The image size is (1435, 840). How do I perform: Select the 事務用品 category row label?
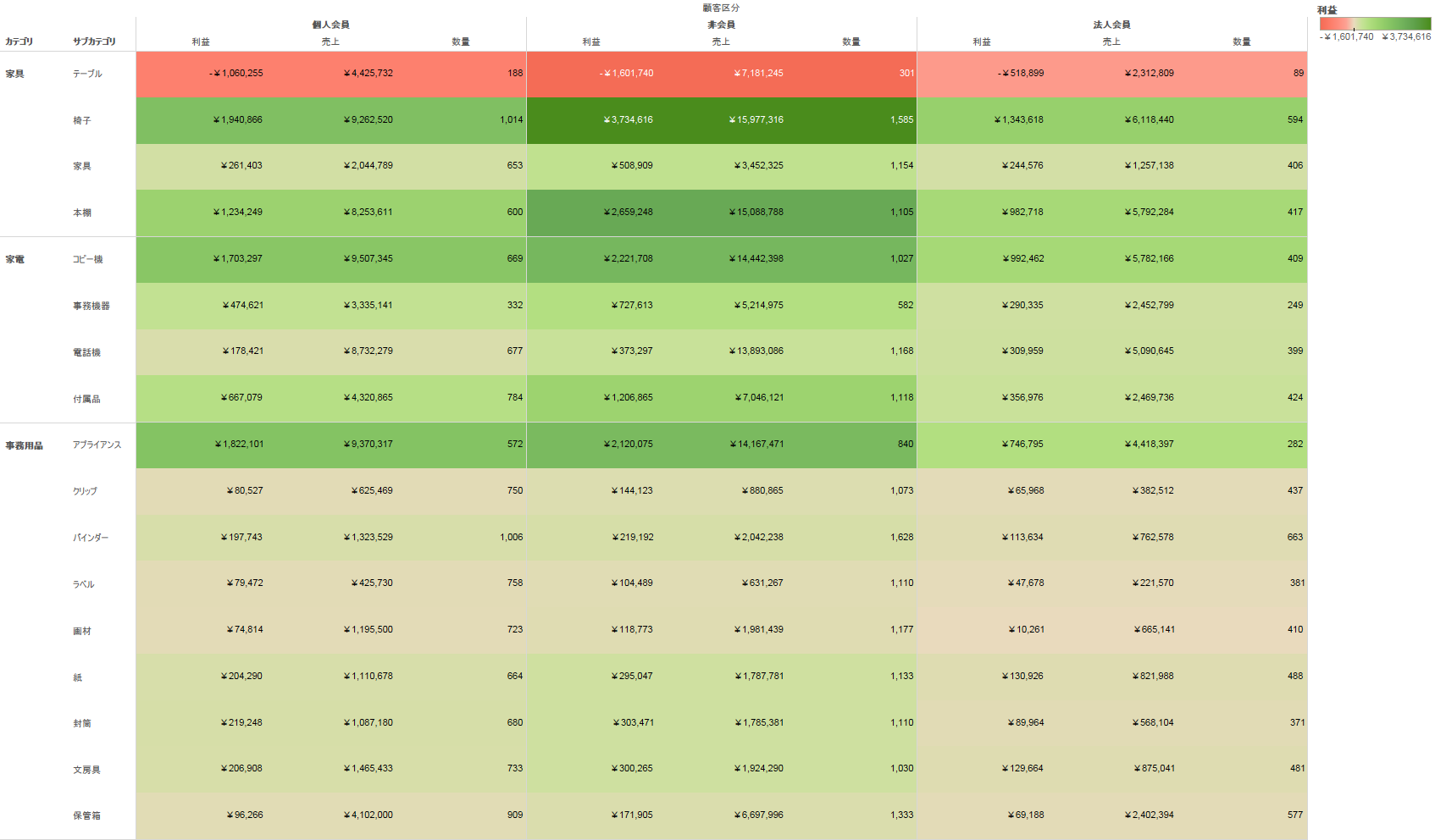click(x=24, y=445)
